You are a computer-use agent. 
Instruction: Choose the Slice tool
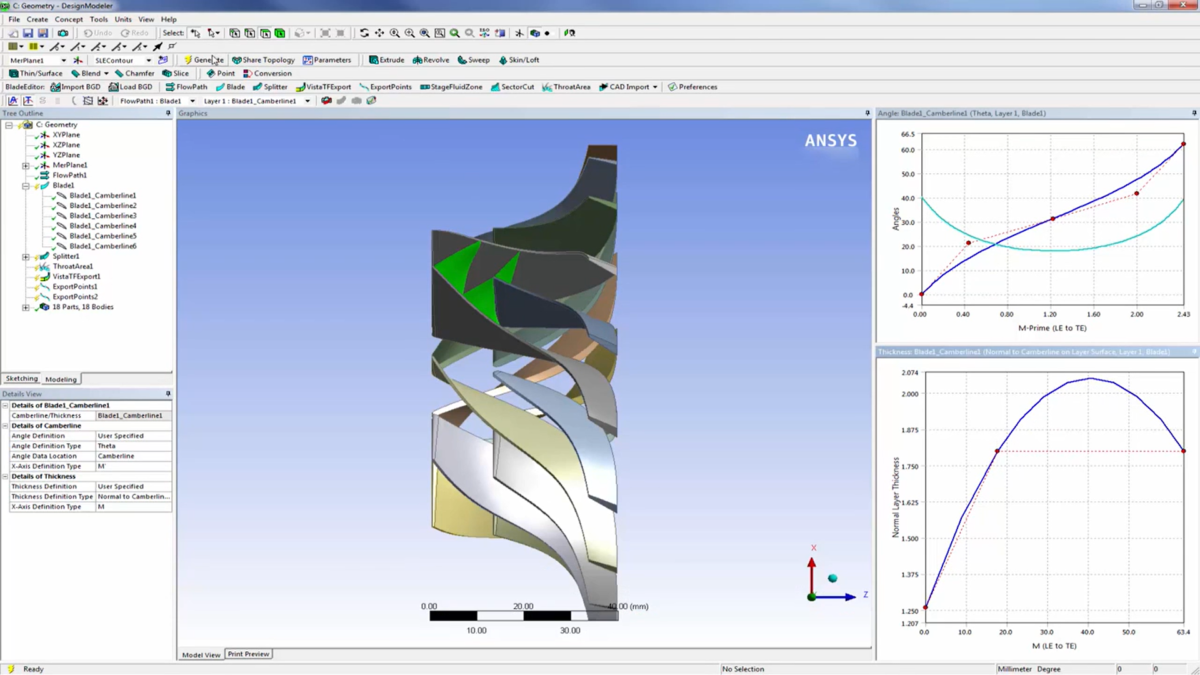(175, 73)
